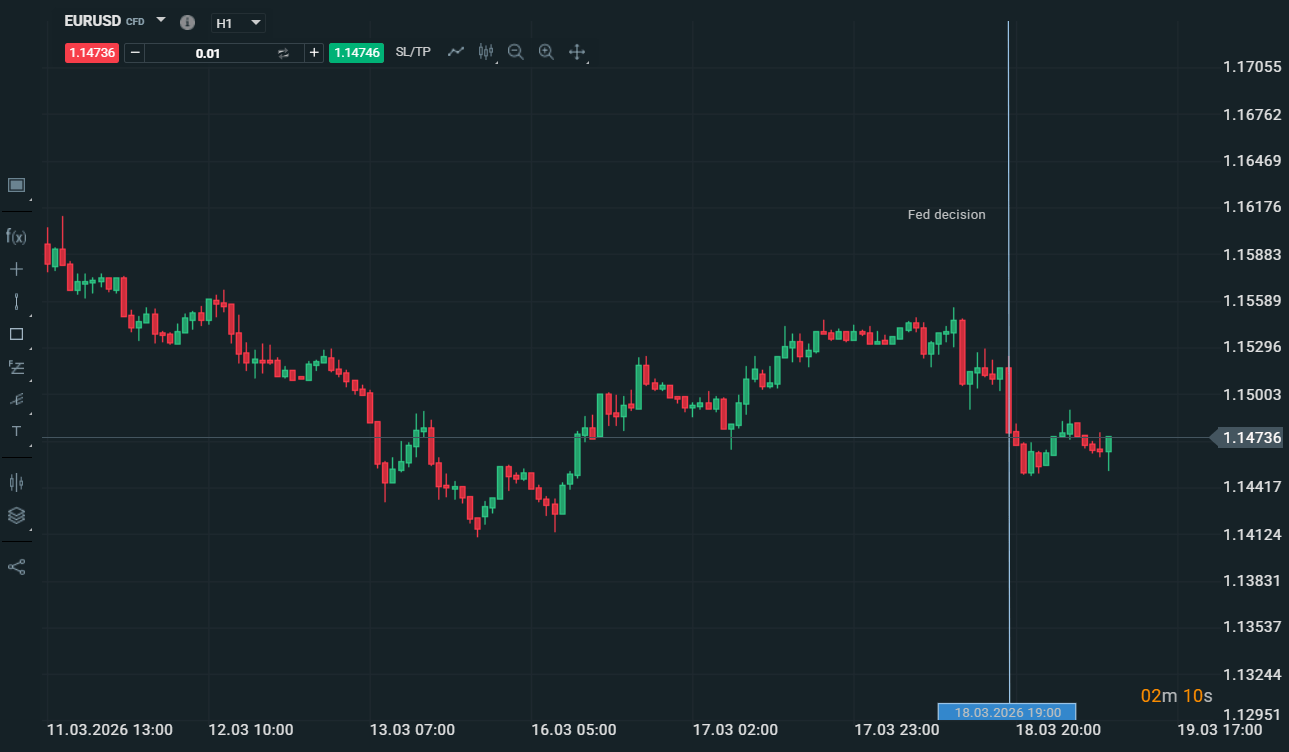
Task: Click SL/TP to set stop loss
Action: tap(413, 51)
